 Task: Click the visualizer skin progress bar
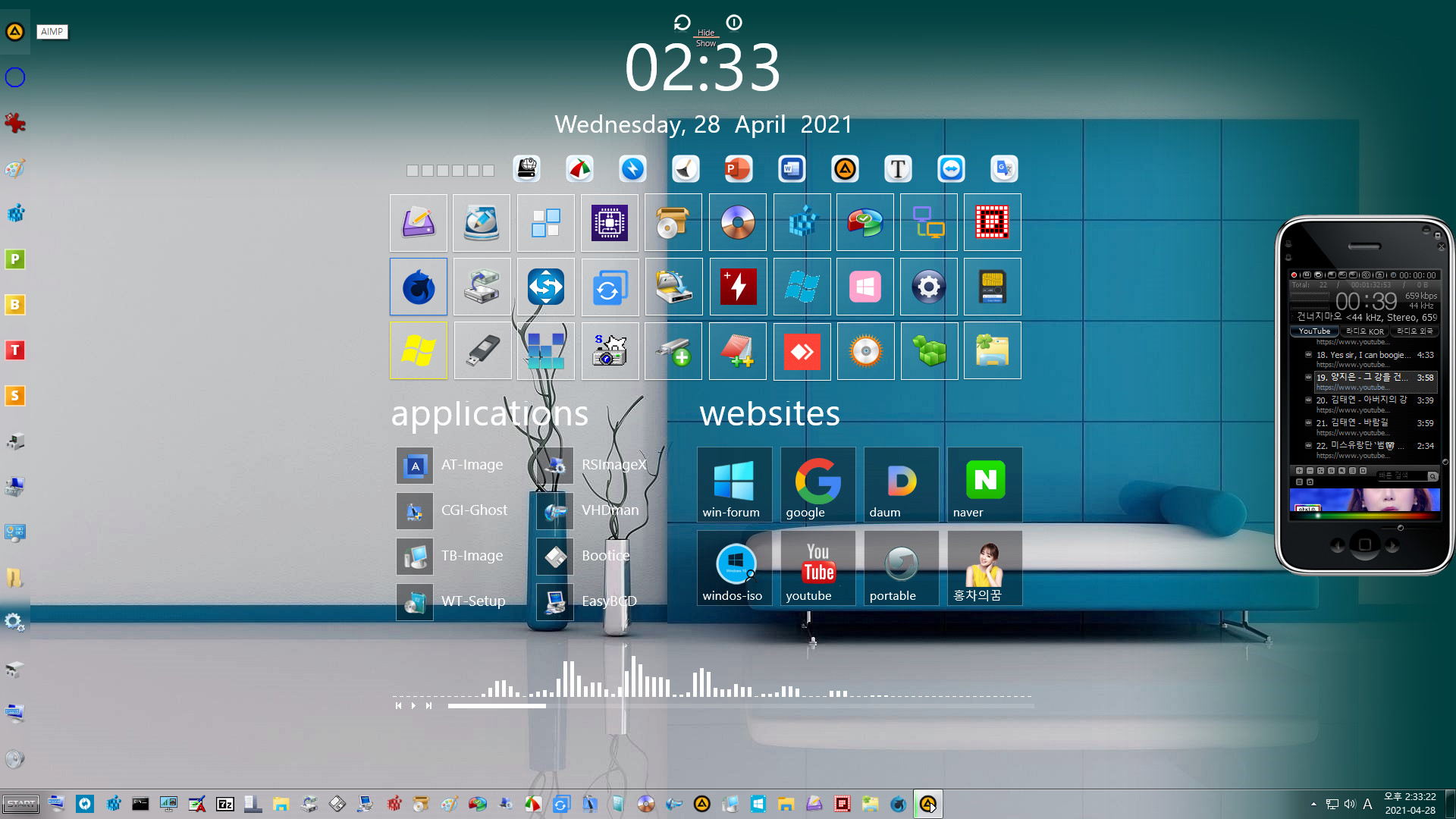pos(741,706)
